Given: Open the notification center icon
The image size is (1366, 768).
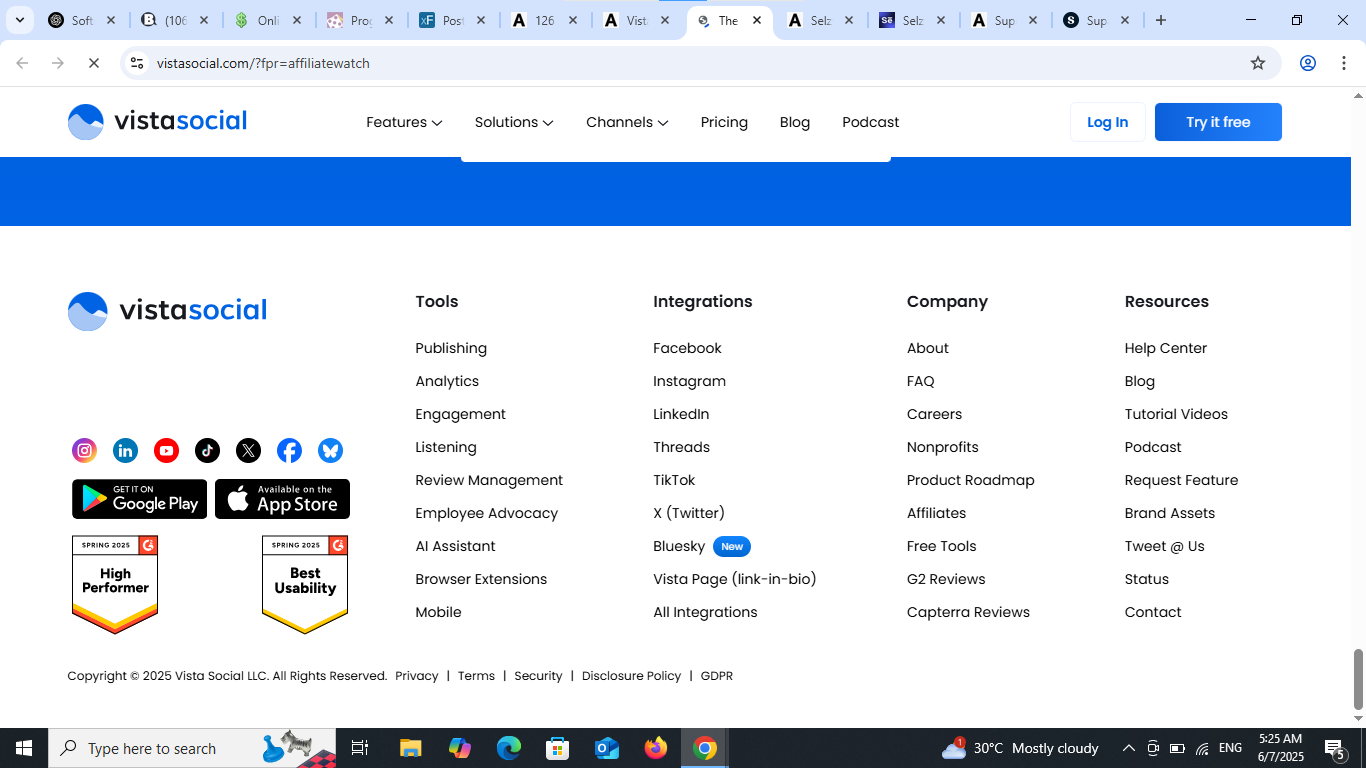Looking at the screenshot, I should tap(1334, 748).
